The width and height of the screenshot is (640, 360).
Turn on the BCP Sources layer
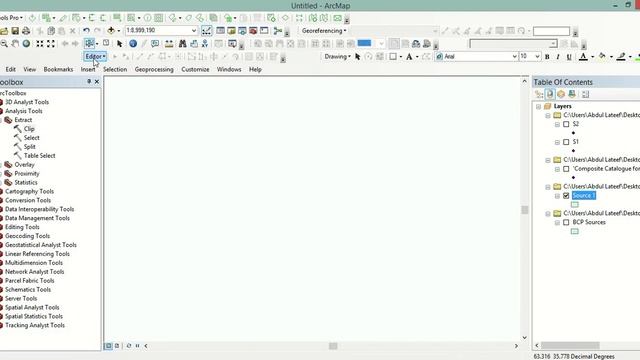click(x=566, y=222)
